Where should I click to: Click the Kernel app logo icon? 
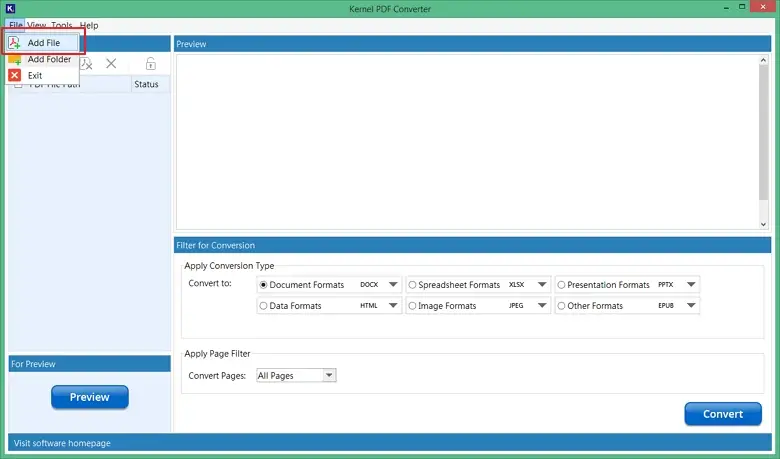[10, 8]
